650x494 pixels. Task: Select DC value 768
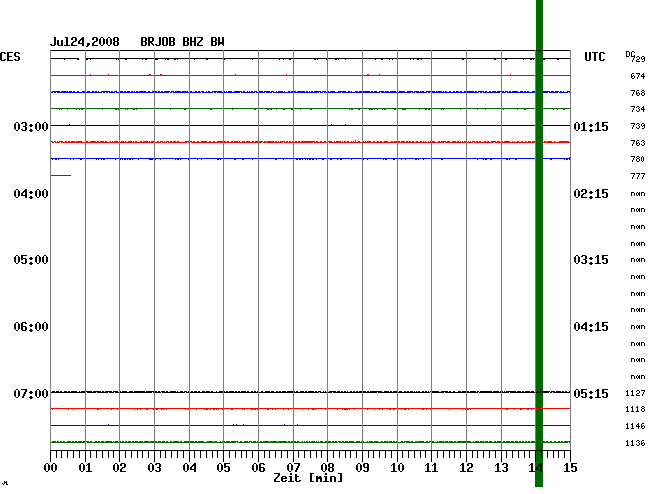point(638,93)
